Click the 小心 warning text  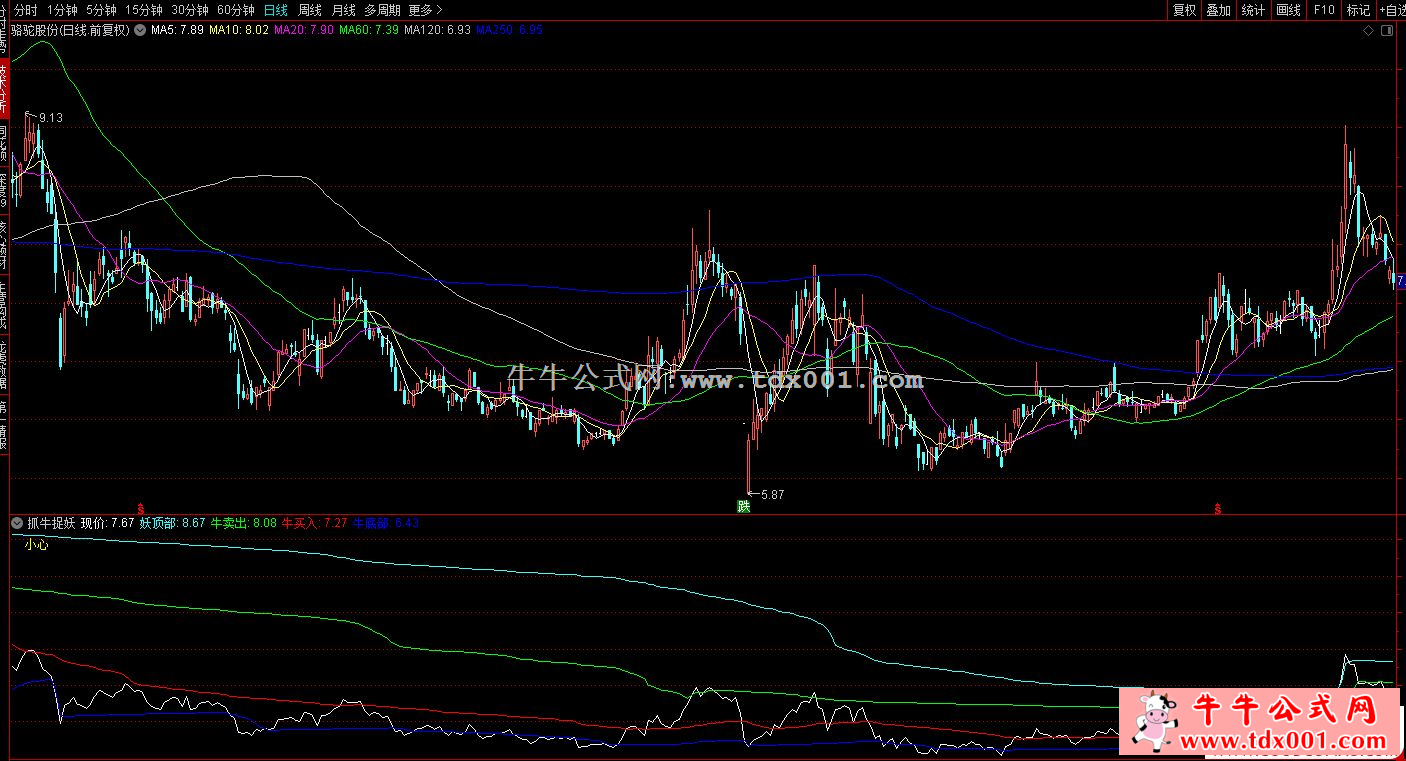coord(37,545)
